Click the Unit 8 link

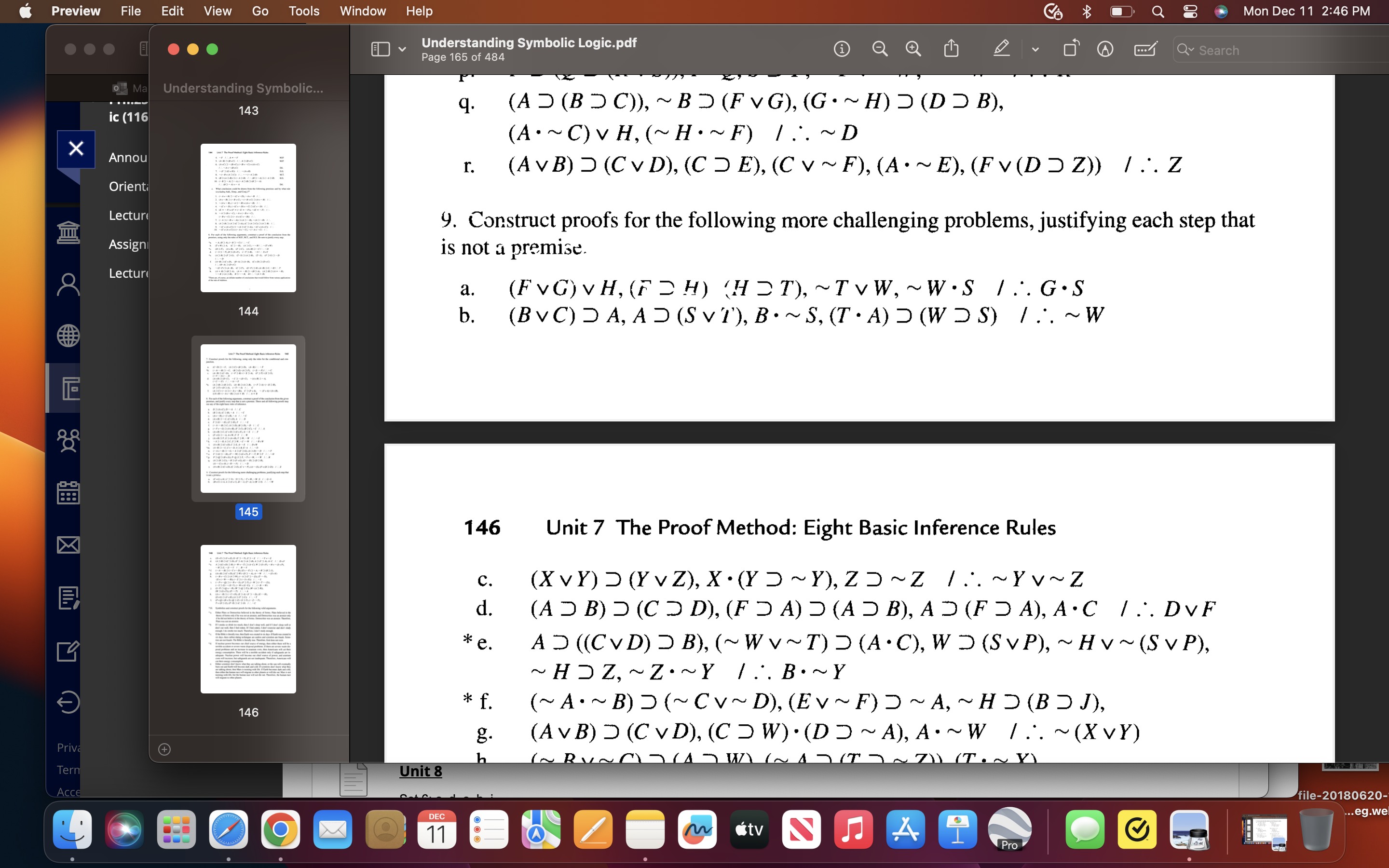(x=420, y=771)
